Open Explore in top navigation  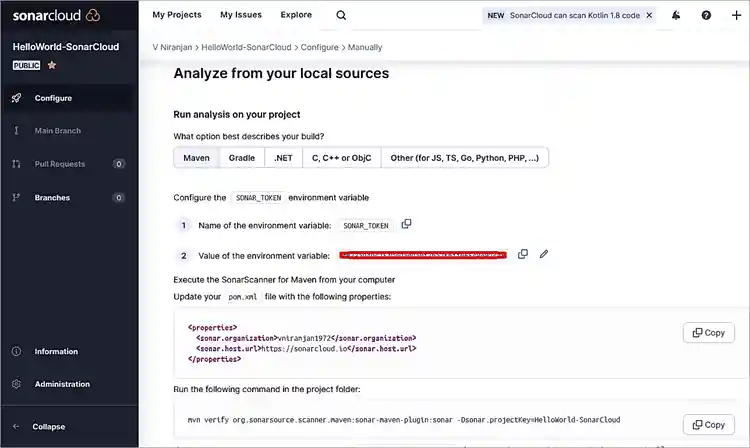[x=296, y=15]
